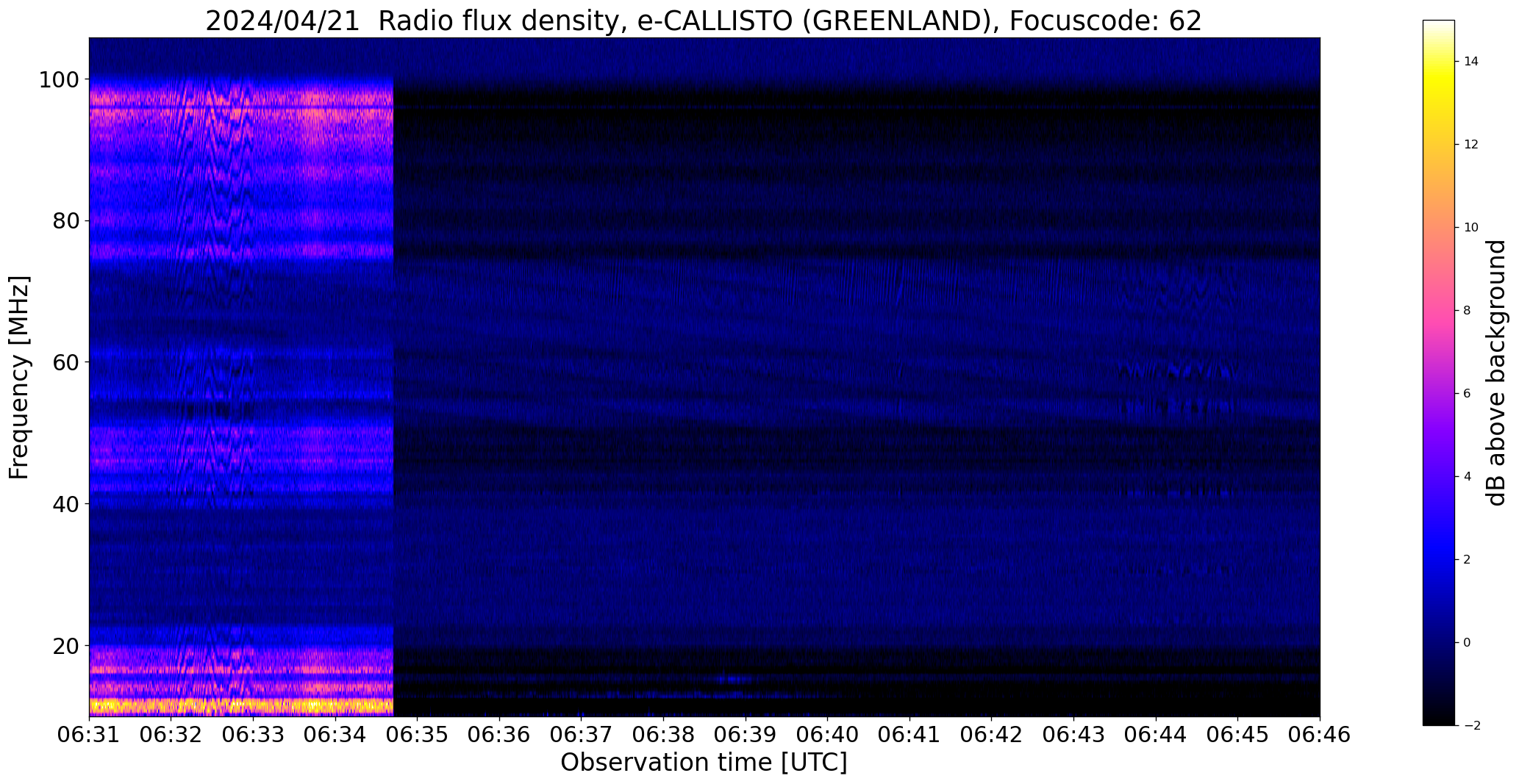Click the 06:31 time tick label
Screen dimensions: 1519x784
[89, 736]
